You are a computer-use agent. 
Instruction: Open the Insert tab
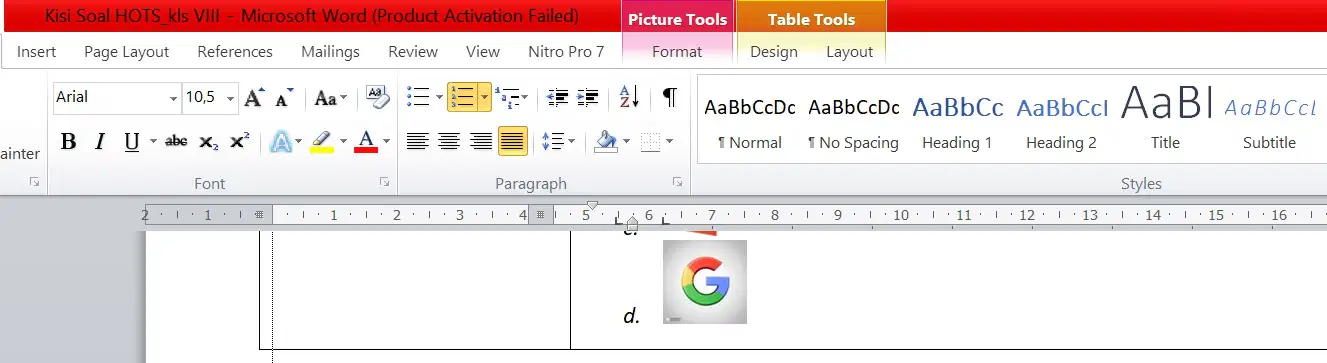tap(37, 52)
